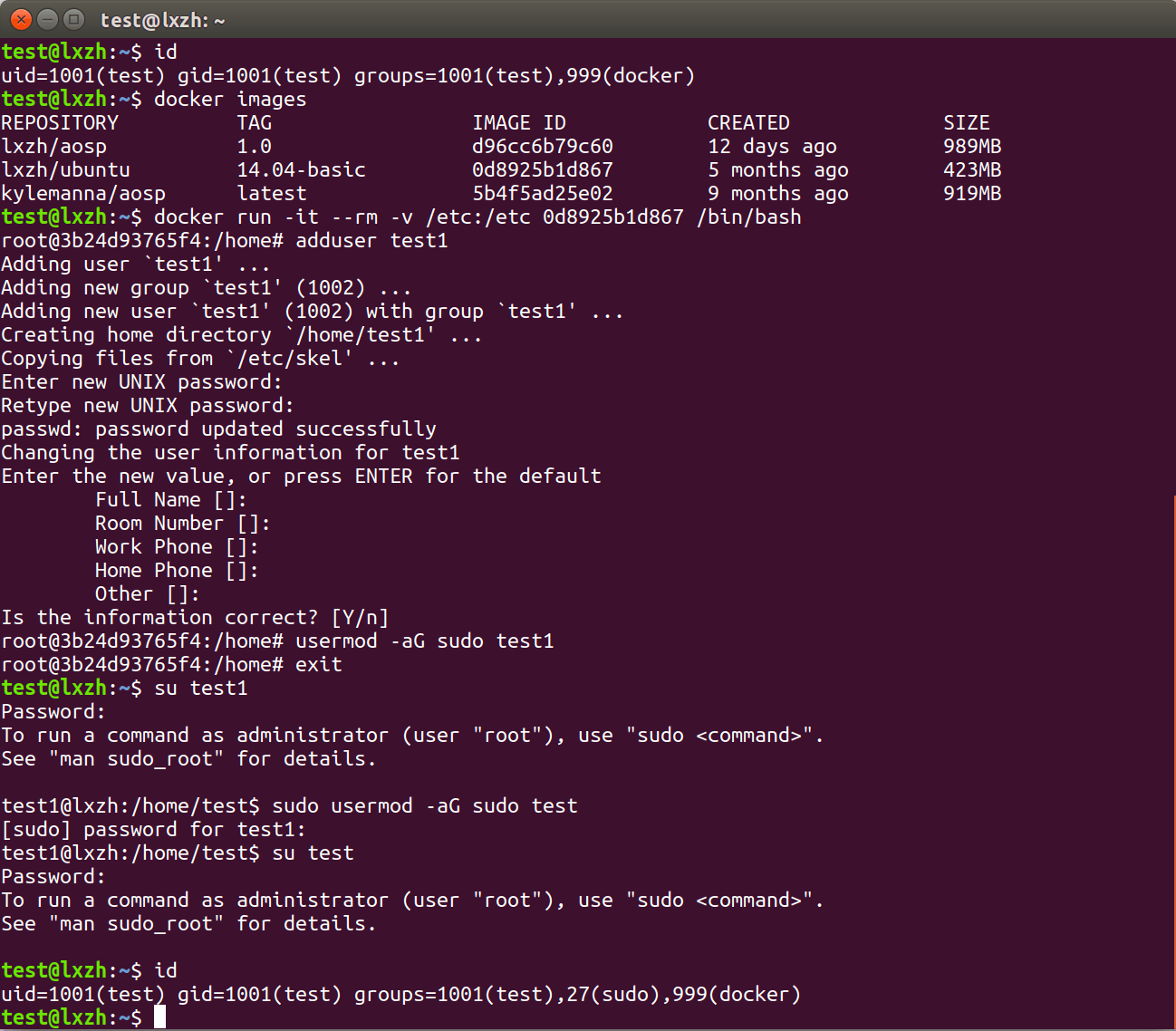Click image ID 5b4f5ad25e02
Image resolution: width=1176 pixels, height=1031 pixels.
543,193
